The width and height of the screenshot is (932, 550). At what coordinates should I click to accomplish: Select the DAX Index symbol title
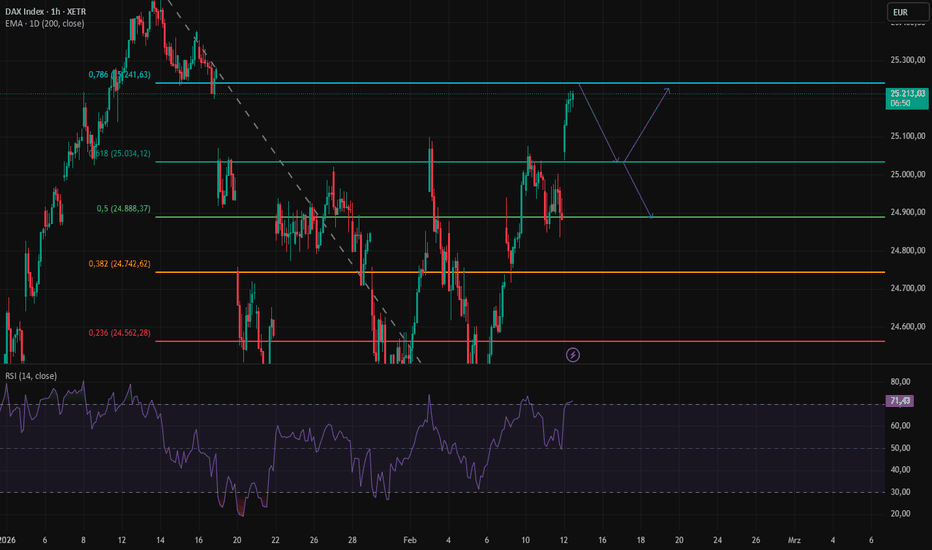[x=46, y=11]
